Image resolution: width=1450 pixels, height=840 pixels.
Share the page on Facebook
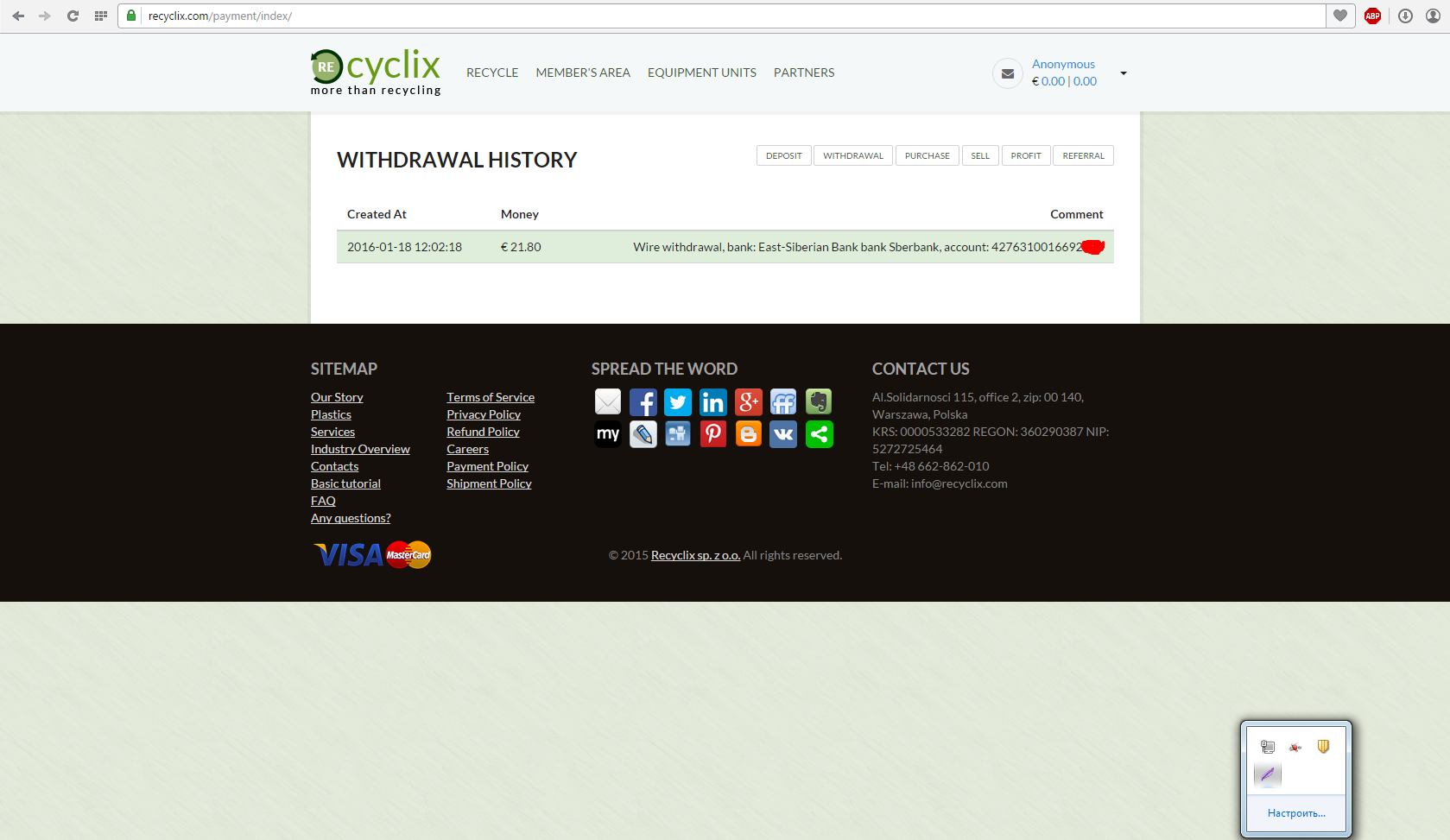(x=643, y=401)
